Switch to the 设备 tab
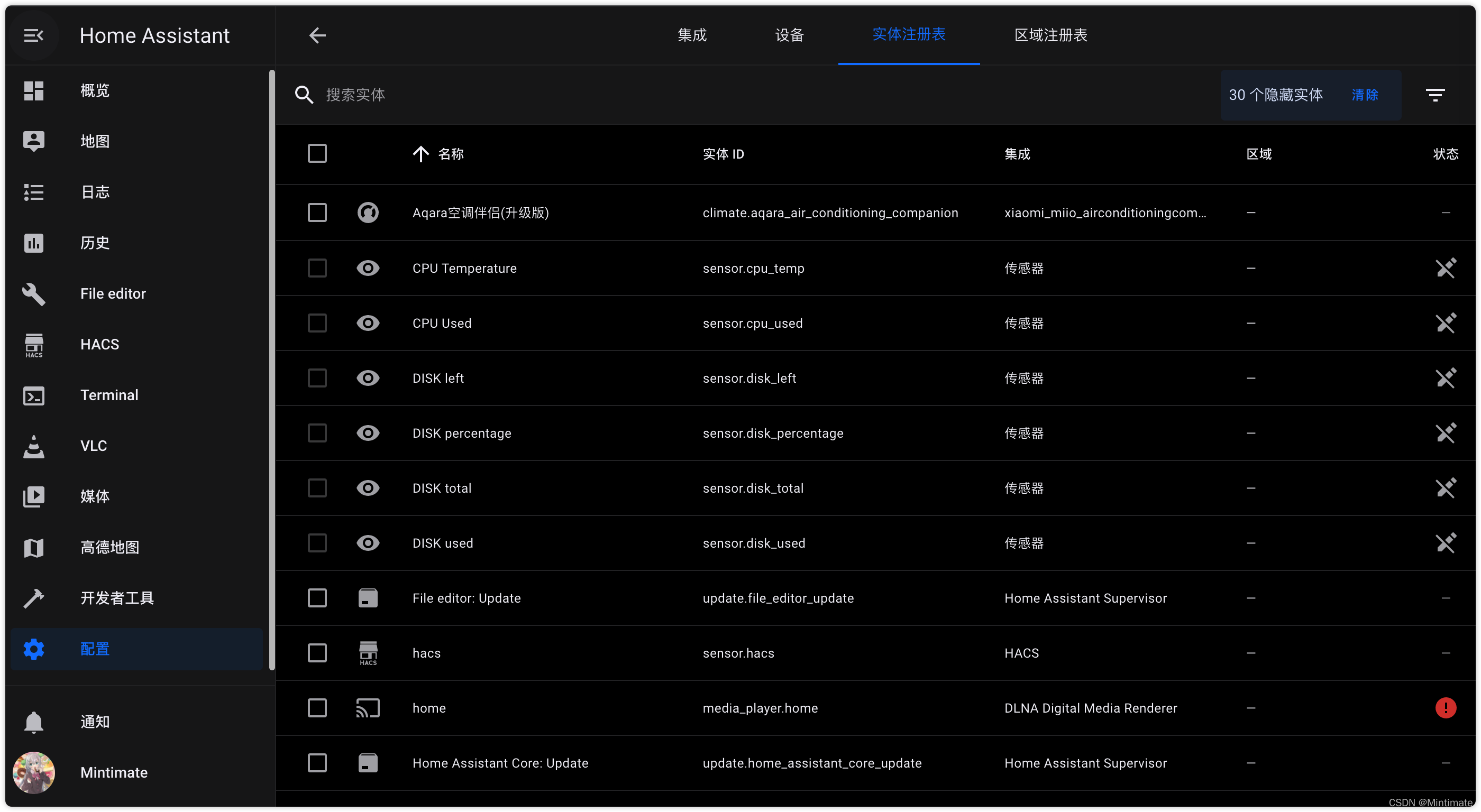 tap(789, 35)
